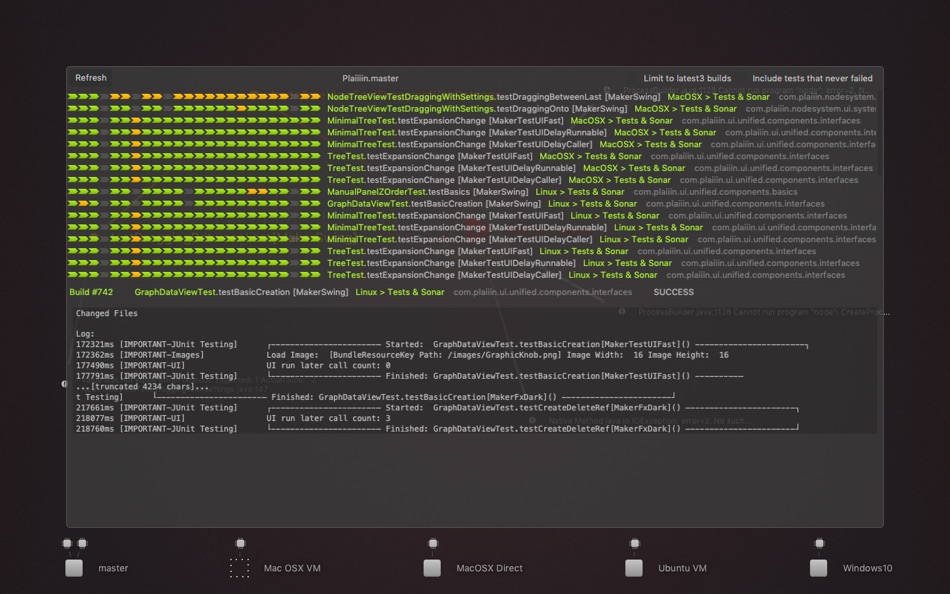Select the Windows10 node square icon

819,568
